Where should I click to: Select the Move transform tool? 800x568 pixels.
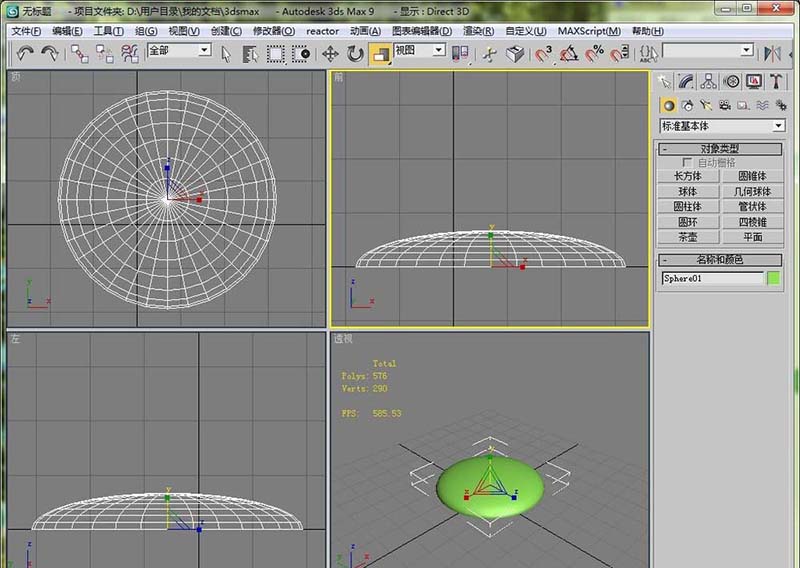[x=331, y=54]
